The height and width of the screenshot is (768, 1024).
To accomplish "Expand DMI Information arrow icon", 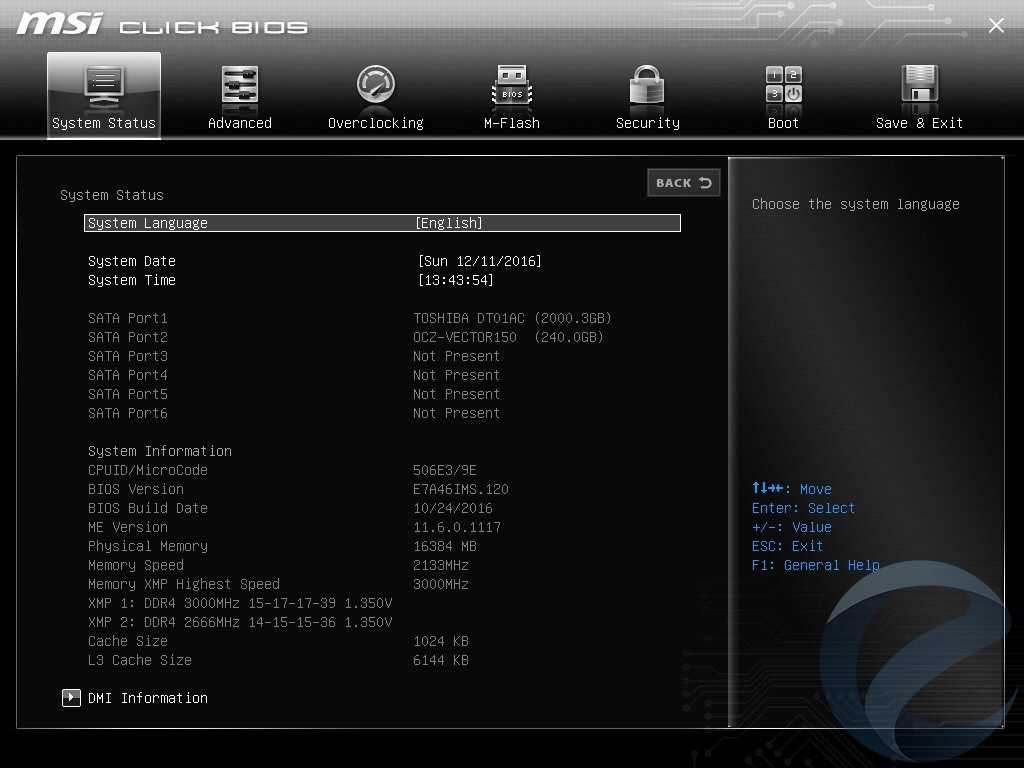I will coord(71,698).
